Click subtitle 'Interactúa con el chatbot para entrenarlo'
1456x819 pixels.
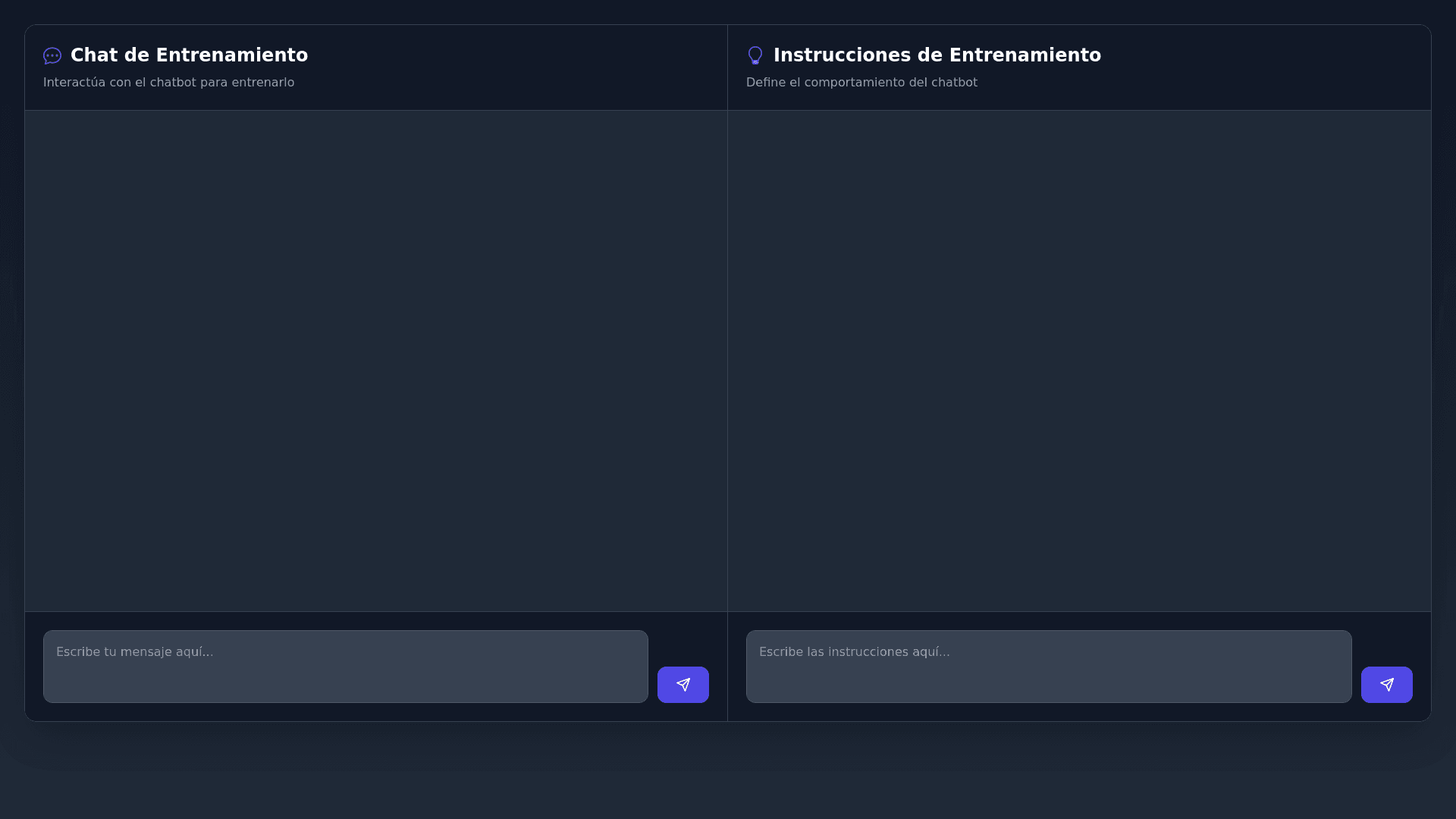click(x=168, y=83)
